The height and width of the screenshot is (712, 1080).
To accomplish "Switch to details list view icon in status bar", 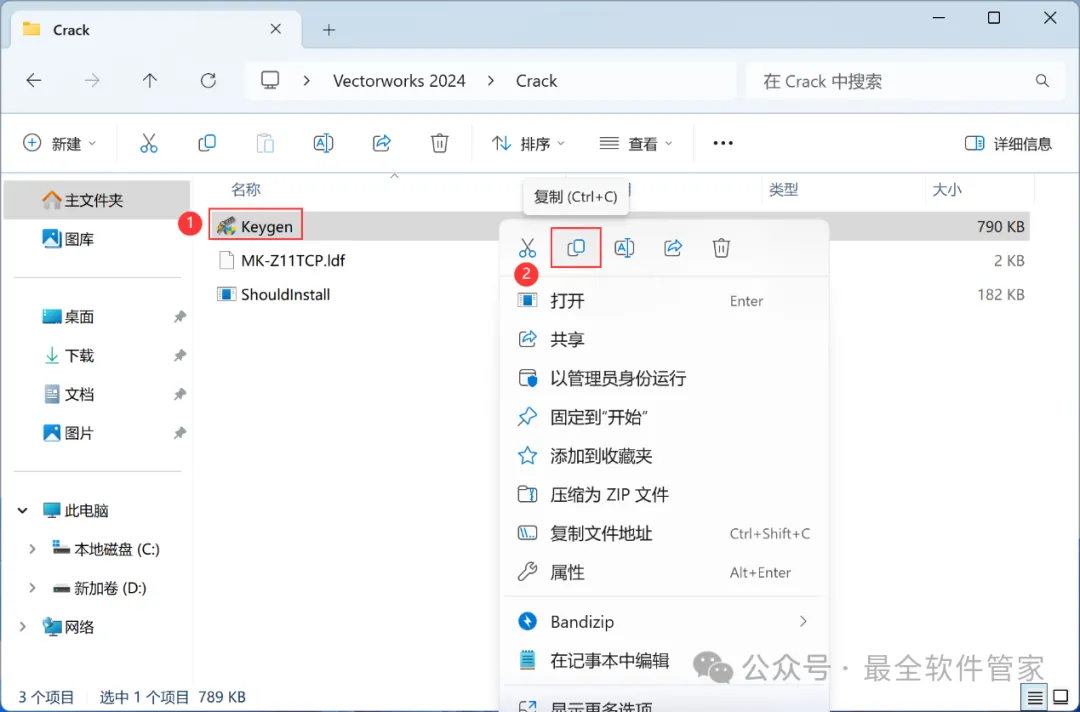I will point(1035,698).
